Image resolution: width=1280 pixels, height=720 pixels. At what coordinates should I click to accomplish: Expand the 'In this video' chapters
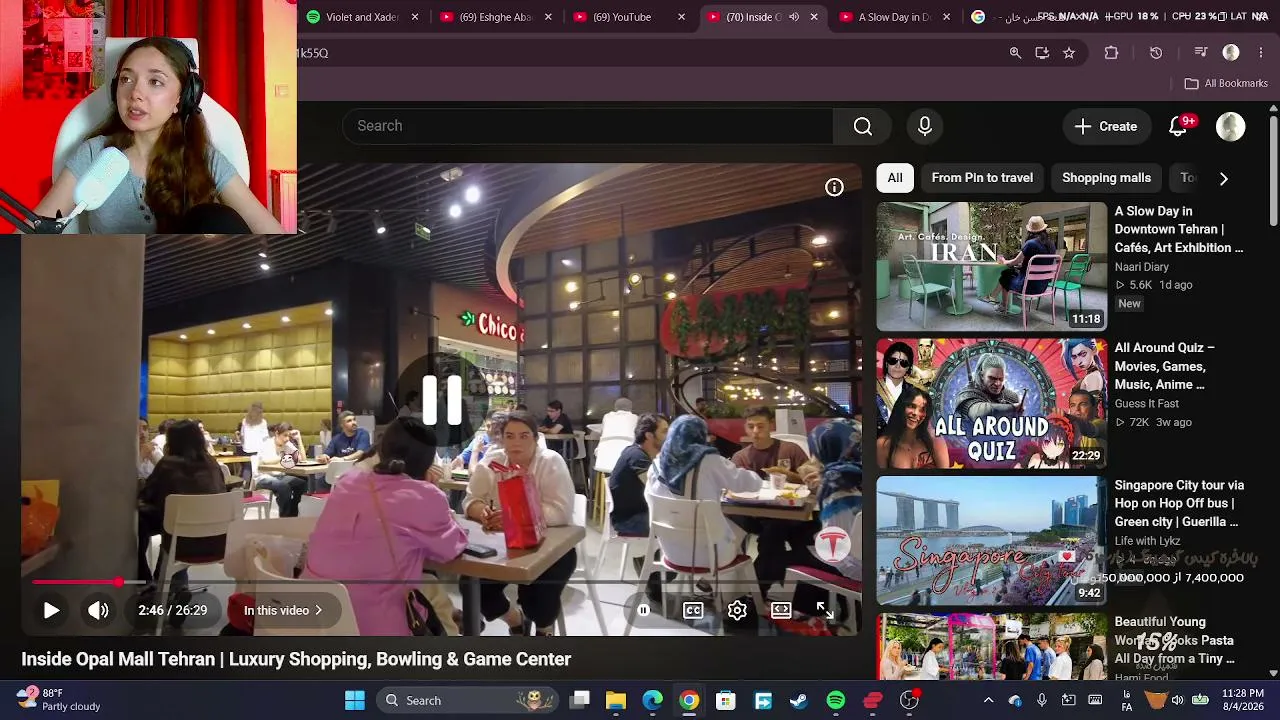coord(283,610)
